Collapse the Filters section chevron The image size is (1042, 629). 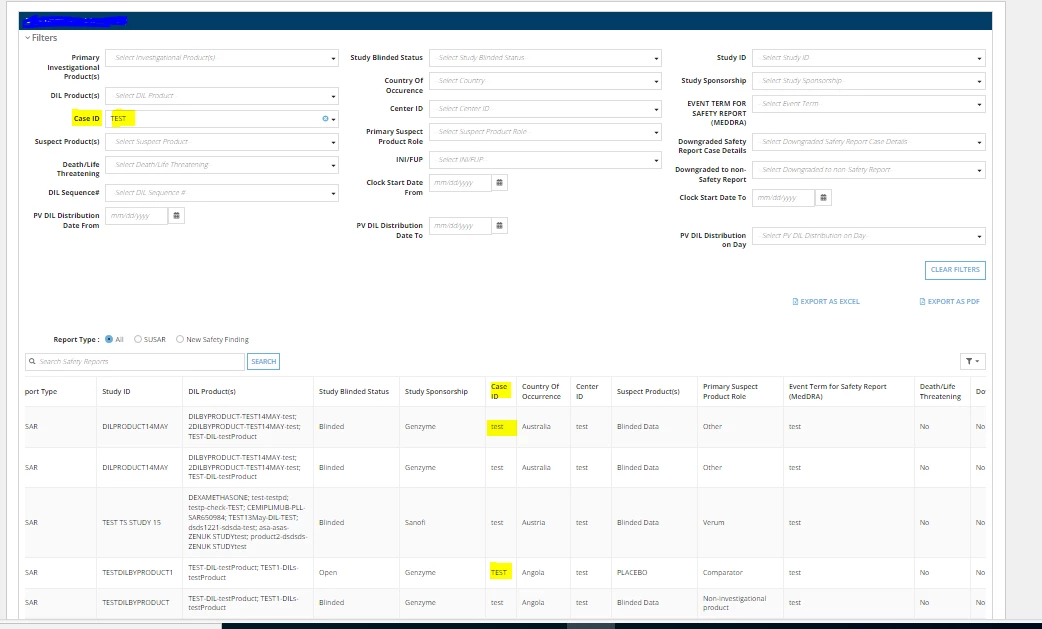pyautogui.click(x=28, y=38)
